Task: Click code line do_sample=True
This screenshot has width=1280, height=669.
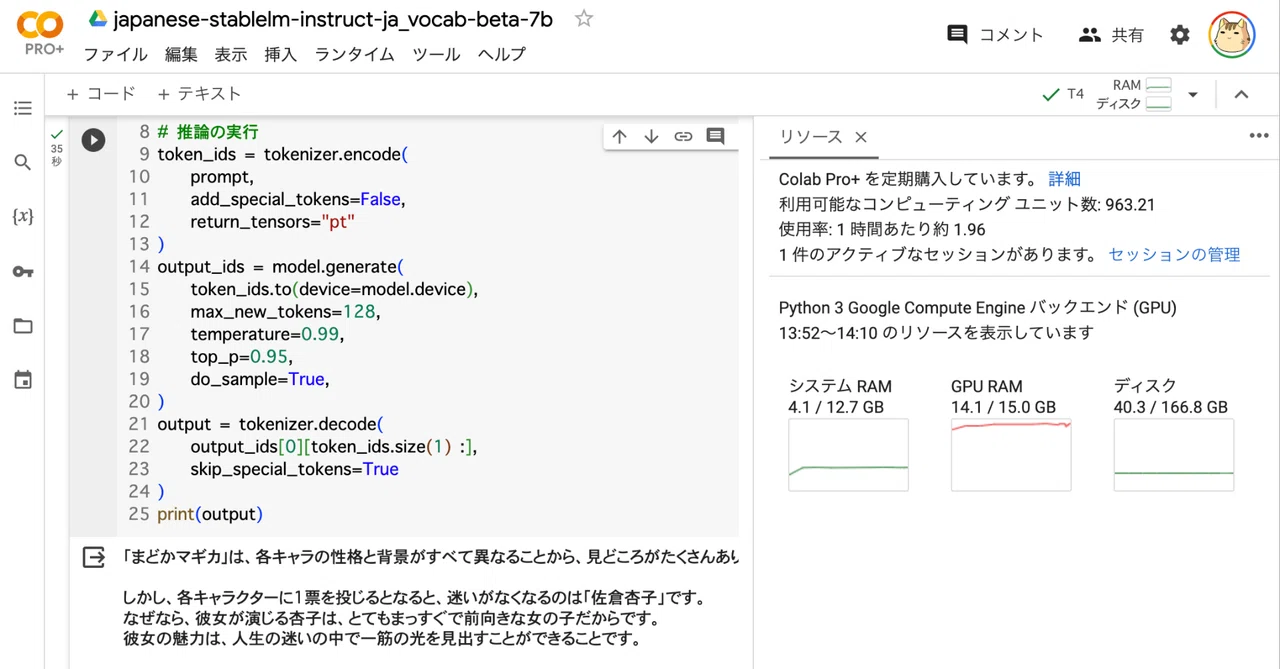Action: pos(259,379)
